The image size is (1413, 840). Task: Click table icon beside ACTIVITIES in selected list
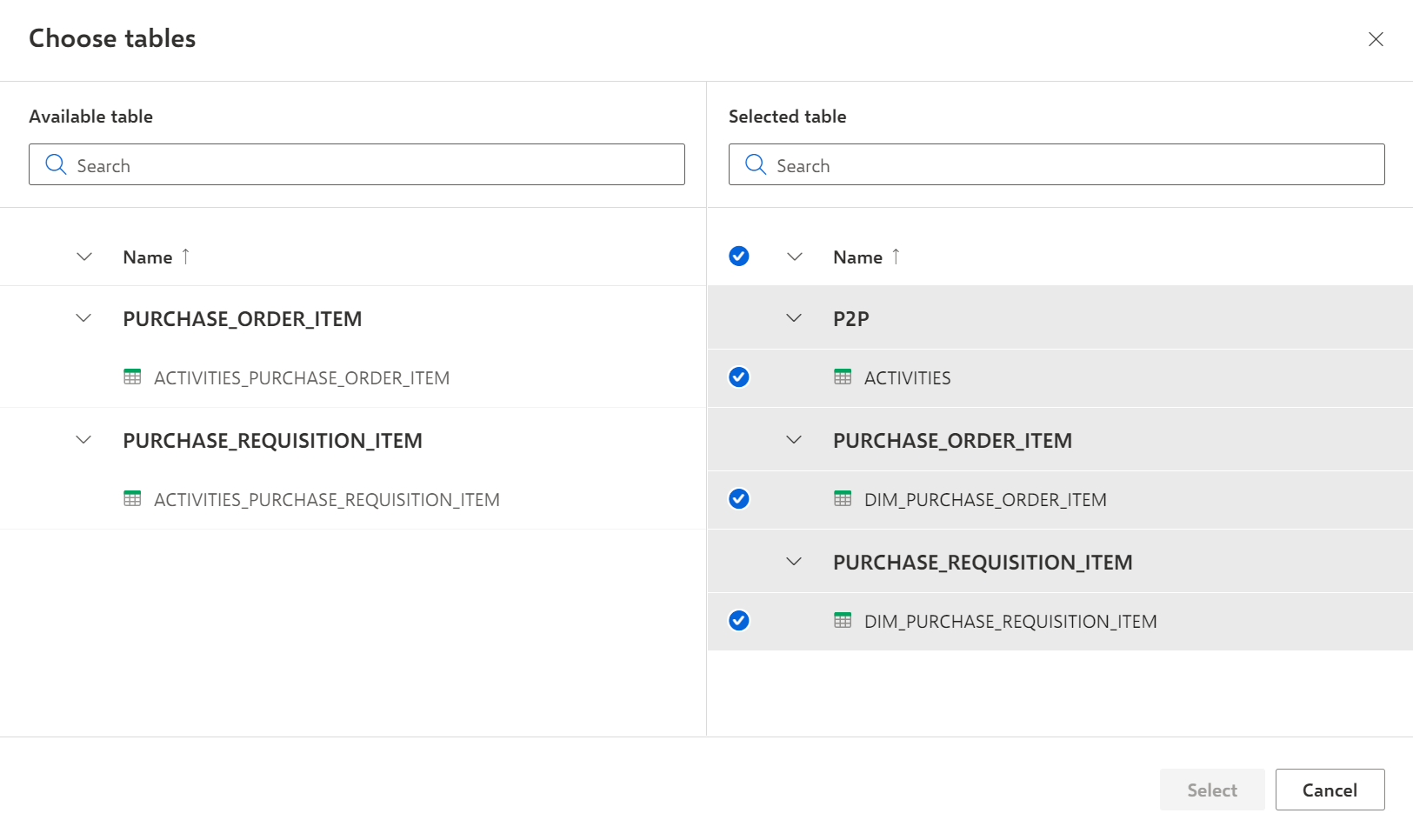(x=843, y=377)
